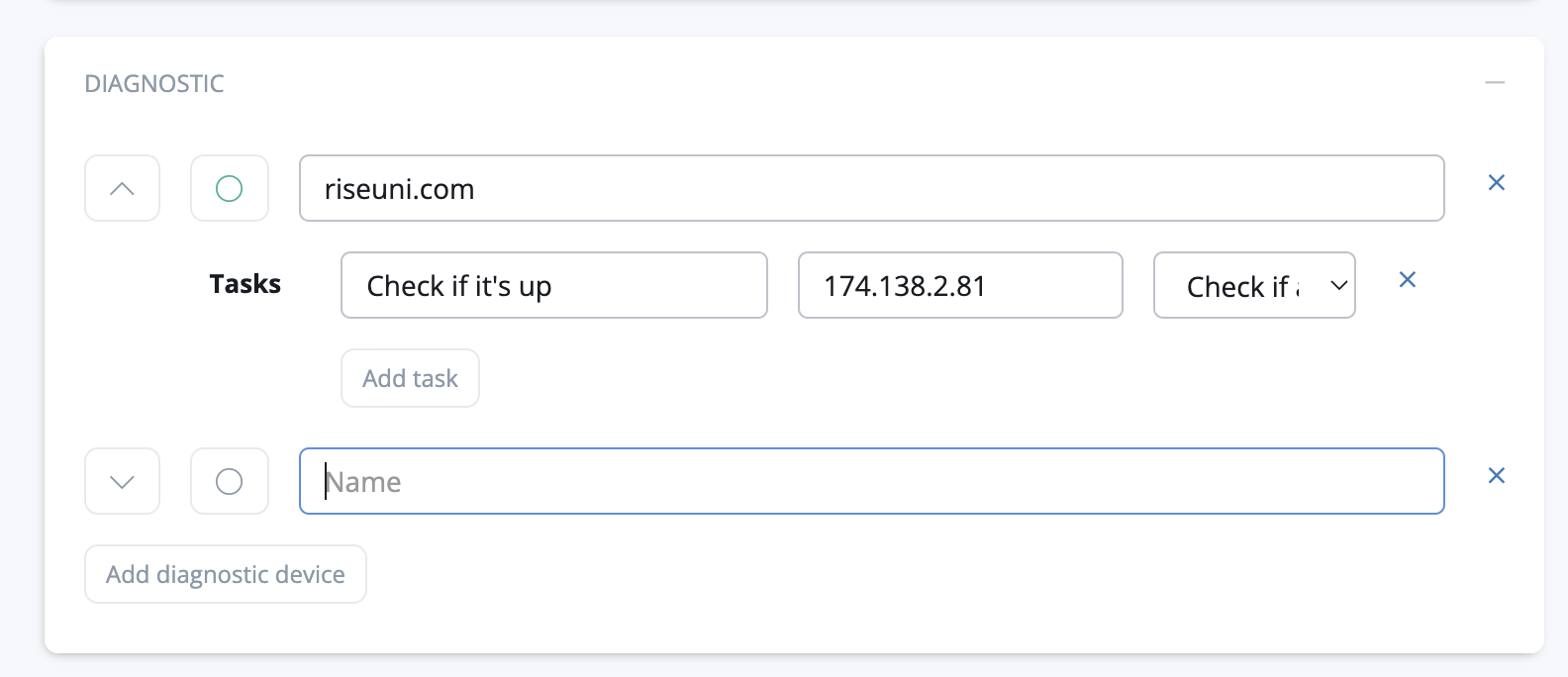Expand the unnamed device using down chevron
Viewport: 1568px width, 677px height.
click(x=122, y=481)
